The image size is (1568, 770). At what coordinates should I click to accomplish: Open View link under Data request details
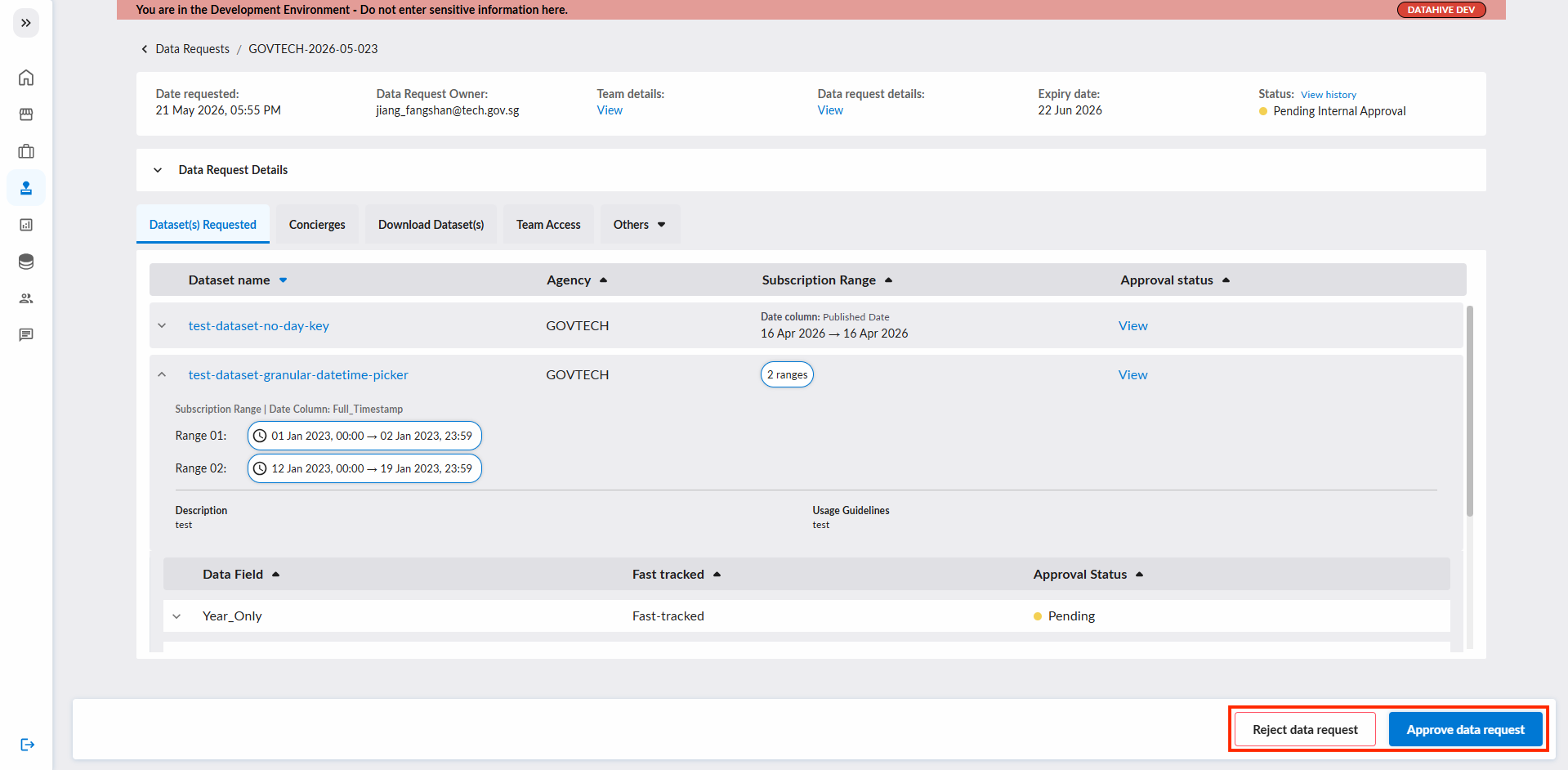click(830, 110)
